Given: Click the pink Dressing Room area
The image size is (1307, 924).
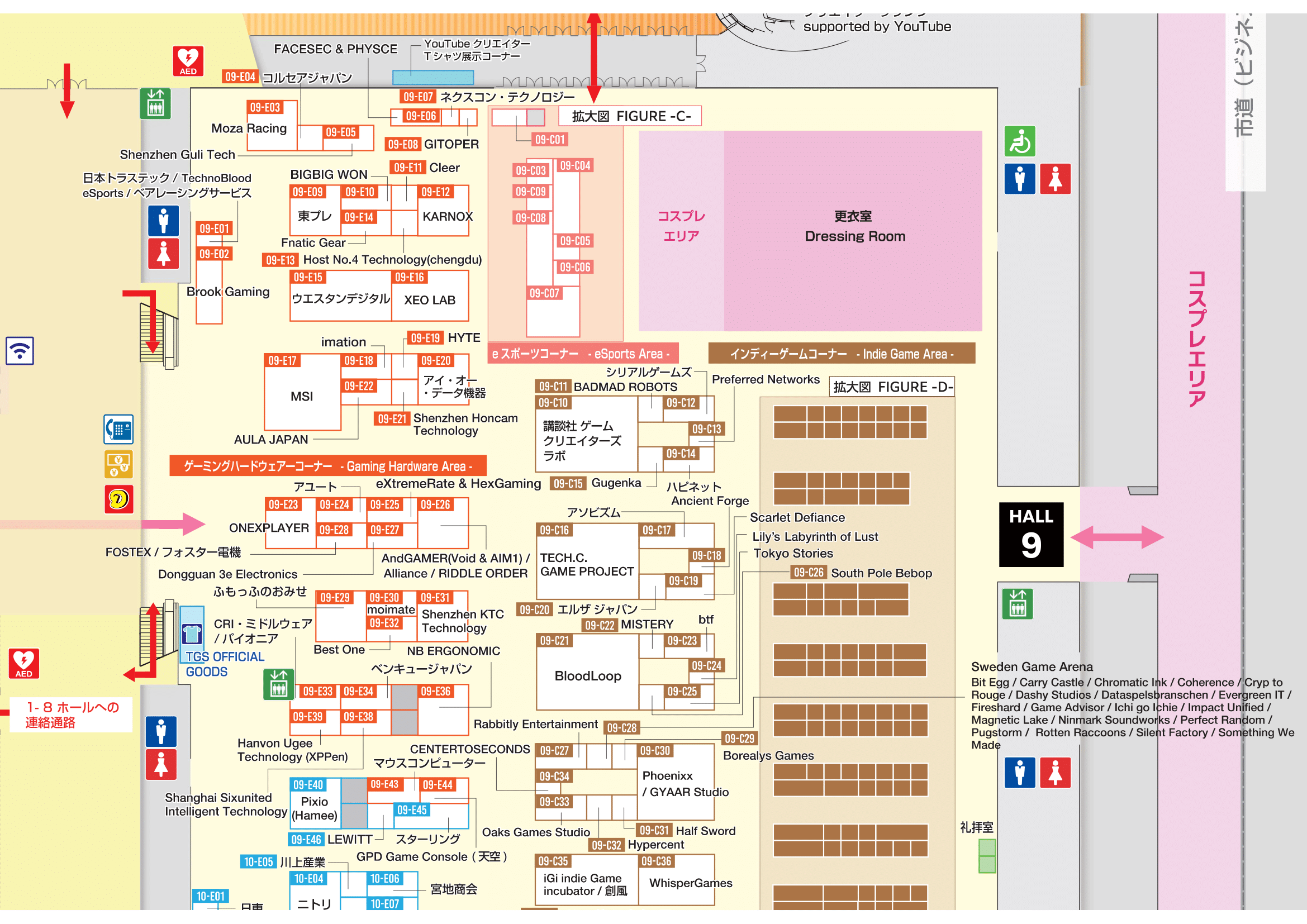Looking at the screenshot, I should (854, 227).
